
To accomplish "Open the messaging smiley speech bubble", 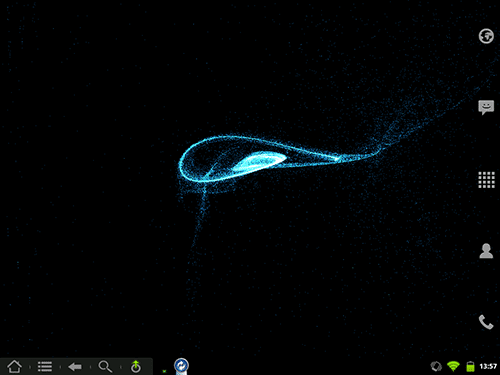I will [486, 107].
